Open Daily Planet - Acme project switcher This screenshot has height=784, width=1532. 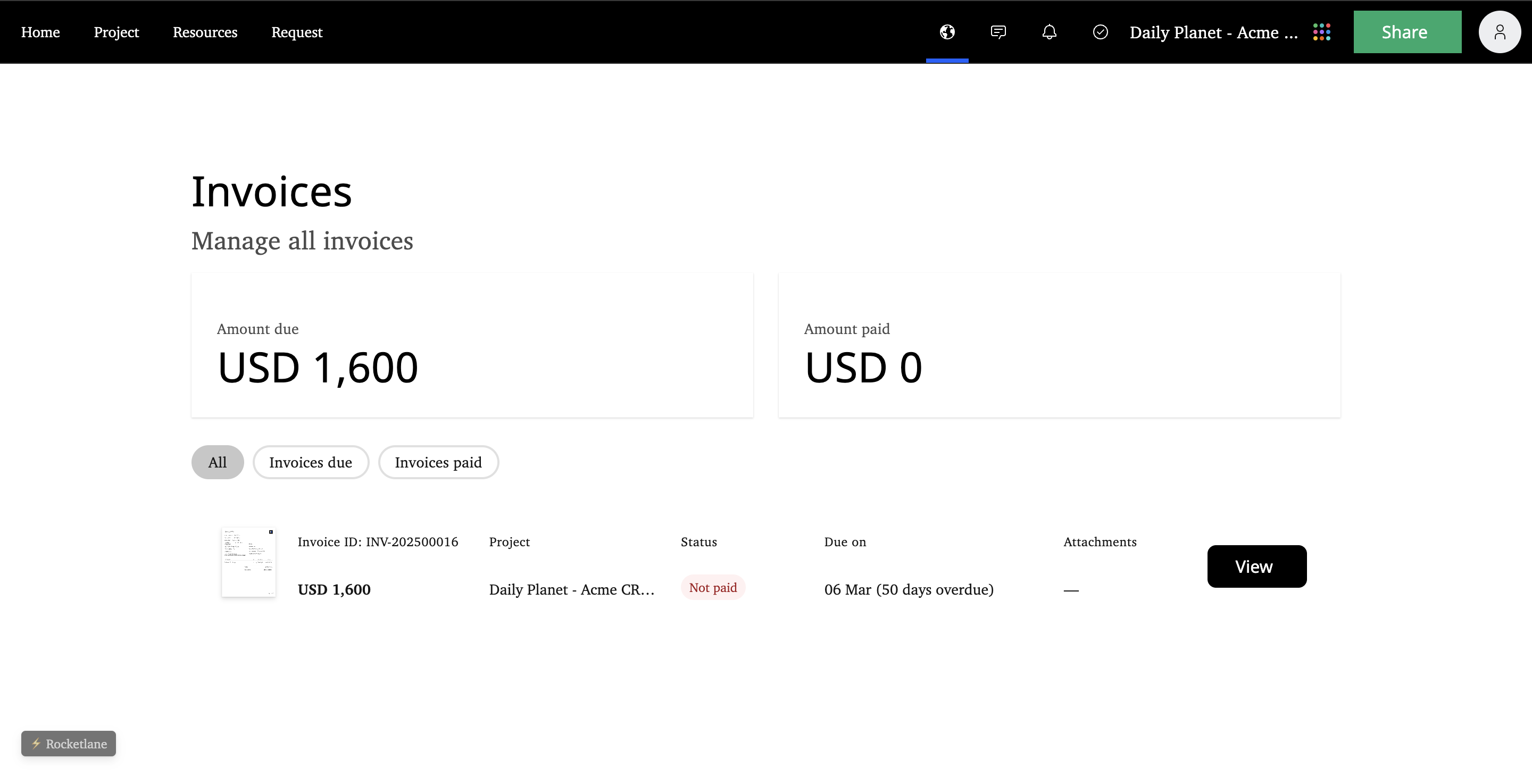coord(1213,32)
